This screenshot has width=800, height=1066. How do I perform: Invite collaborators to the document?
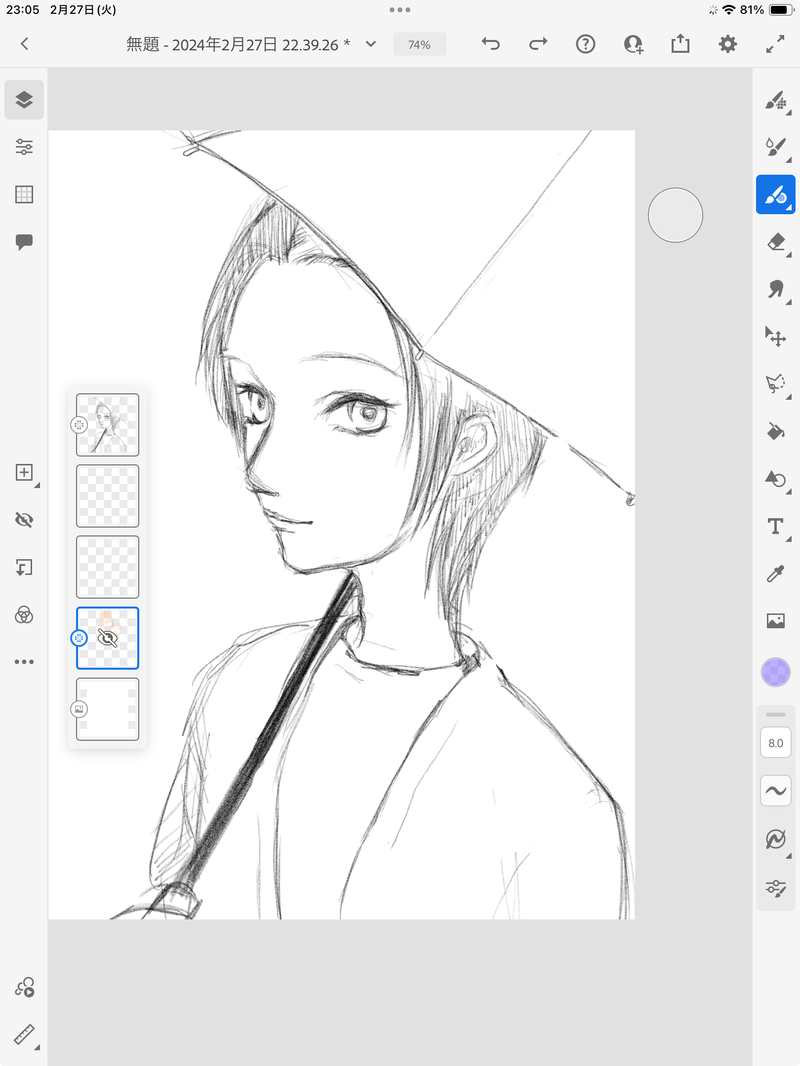633,44
